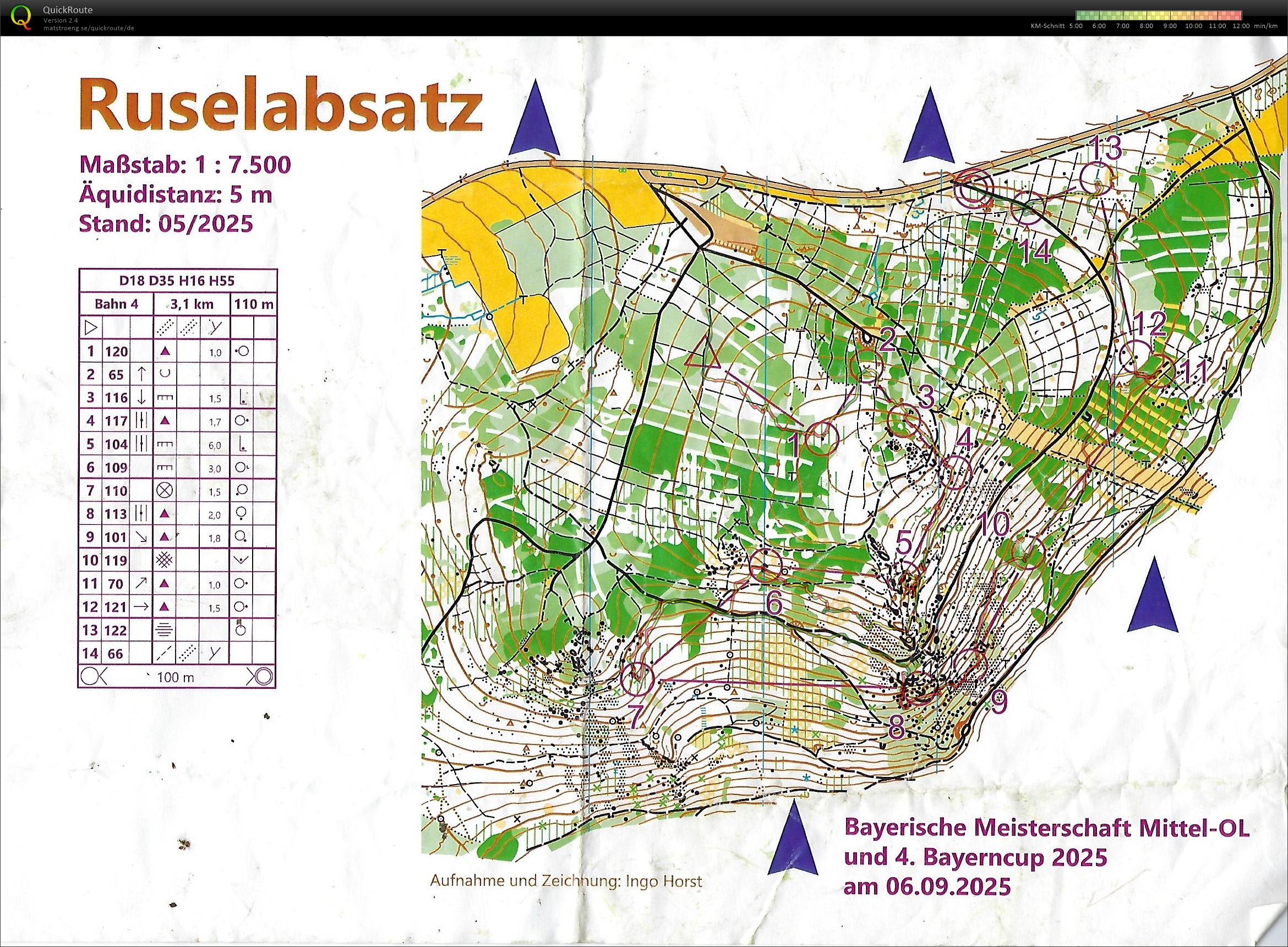
Task: Click the crossed circle symbol for control 7
Action: (165, 491)
